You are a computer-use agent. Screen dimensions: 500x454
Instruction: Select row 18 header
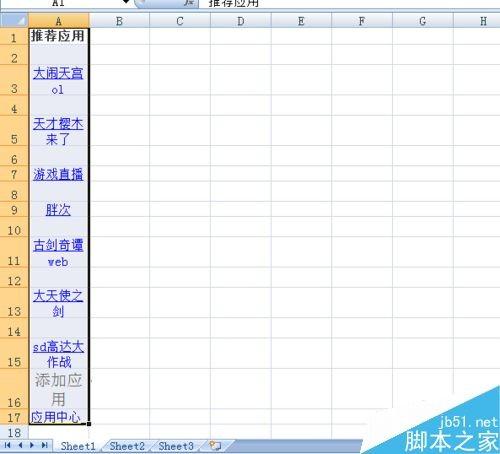[14, 432]
